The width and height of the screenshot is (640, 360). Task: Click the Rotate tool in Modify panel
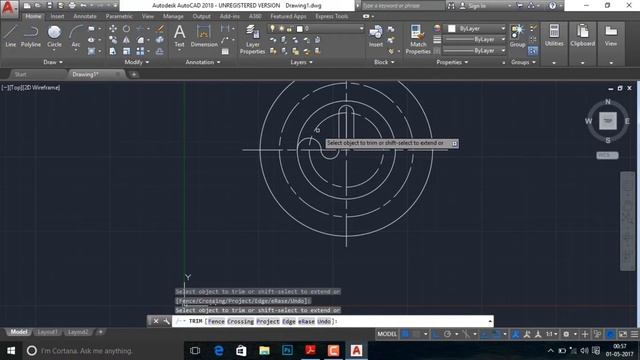tap(127, 29)
